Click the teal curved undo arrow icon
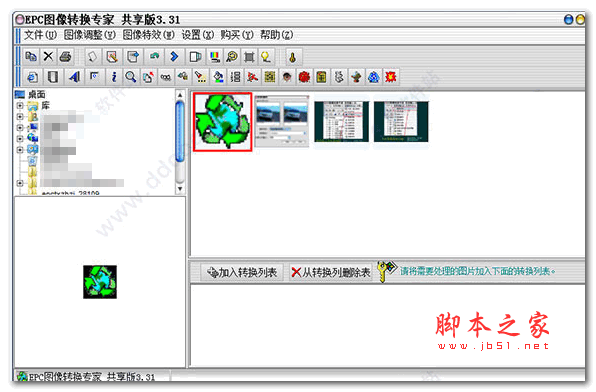Screen dimensions: 596x392 tap(154, 57)
